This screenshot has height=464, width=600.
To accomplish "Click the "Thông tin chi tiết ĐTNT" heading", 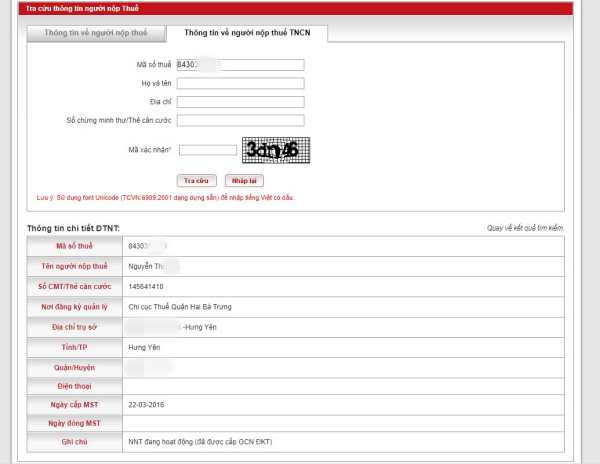I will click(x=74, y=229).
